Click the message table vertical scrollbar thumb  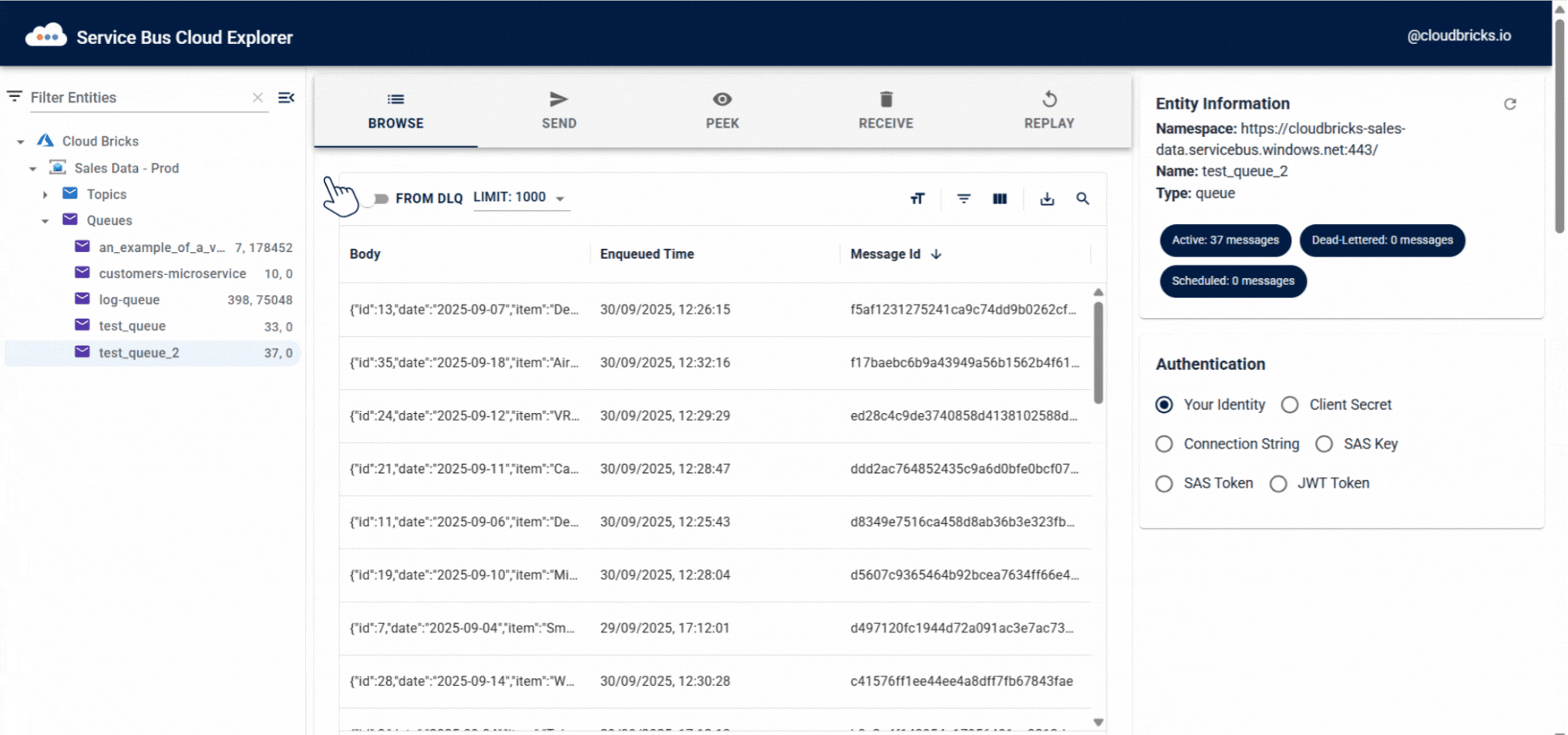pos(1099,352)
